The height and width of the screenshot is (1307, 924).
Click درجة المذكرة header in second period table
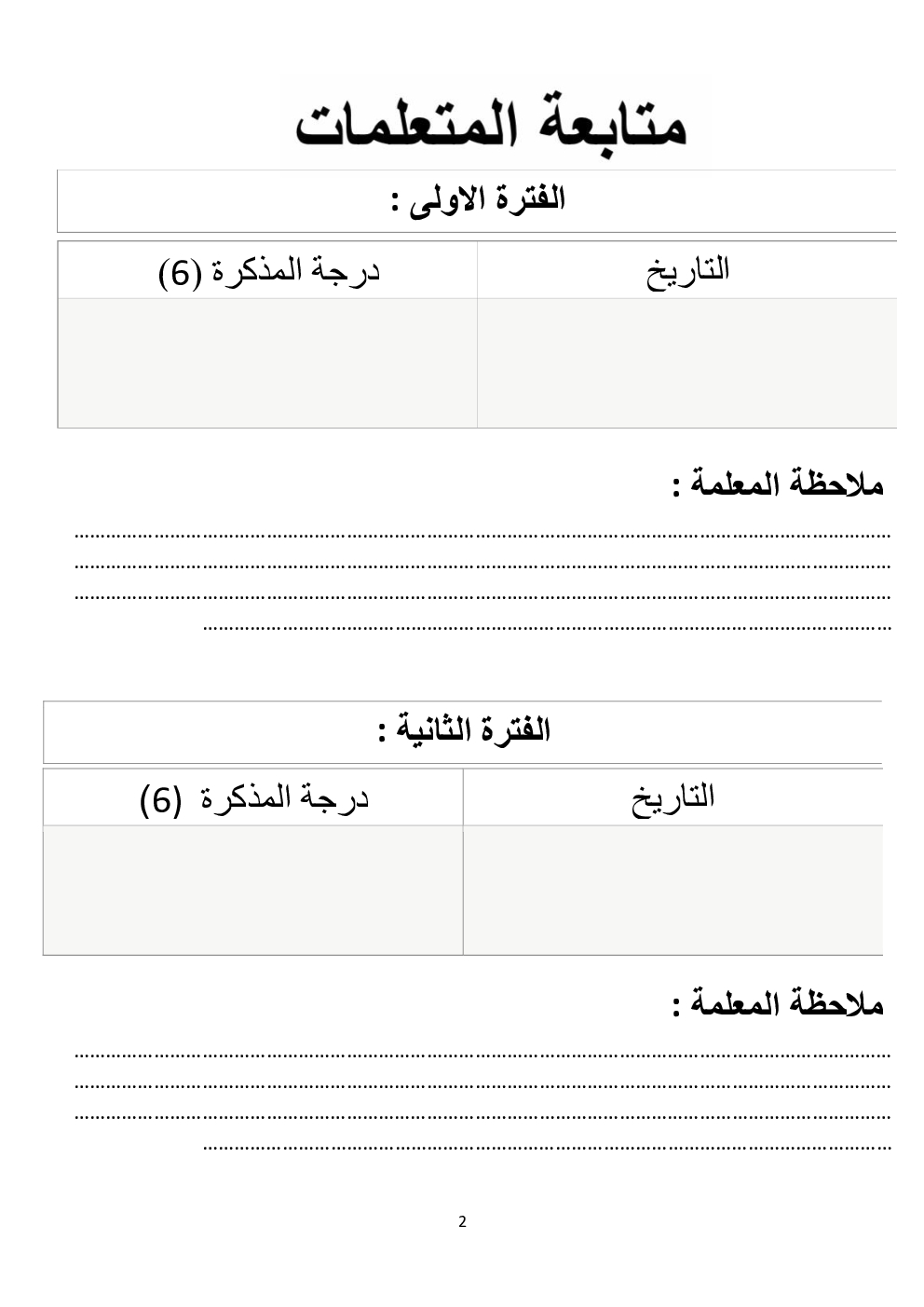pos(254,798)
